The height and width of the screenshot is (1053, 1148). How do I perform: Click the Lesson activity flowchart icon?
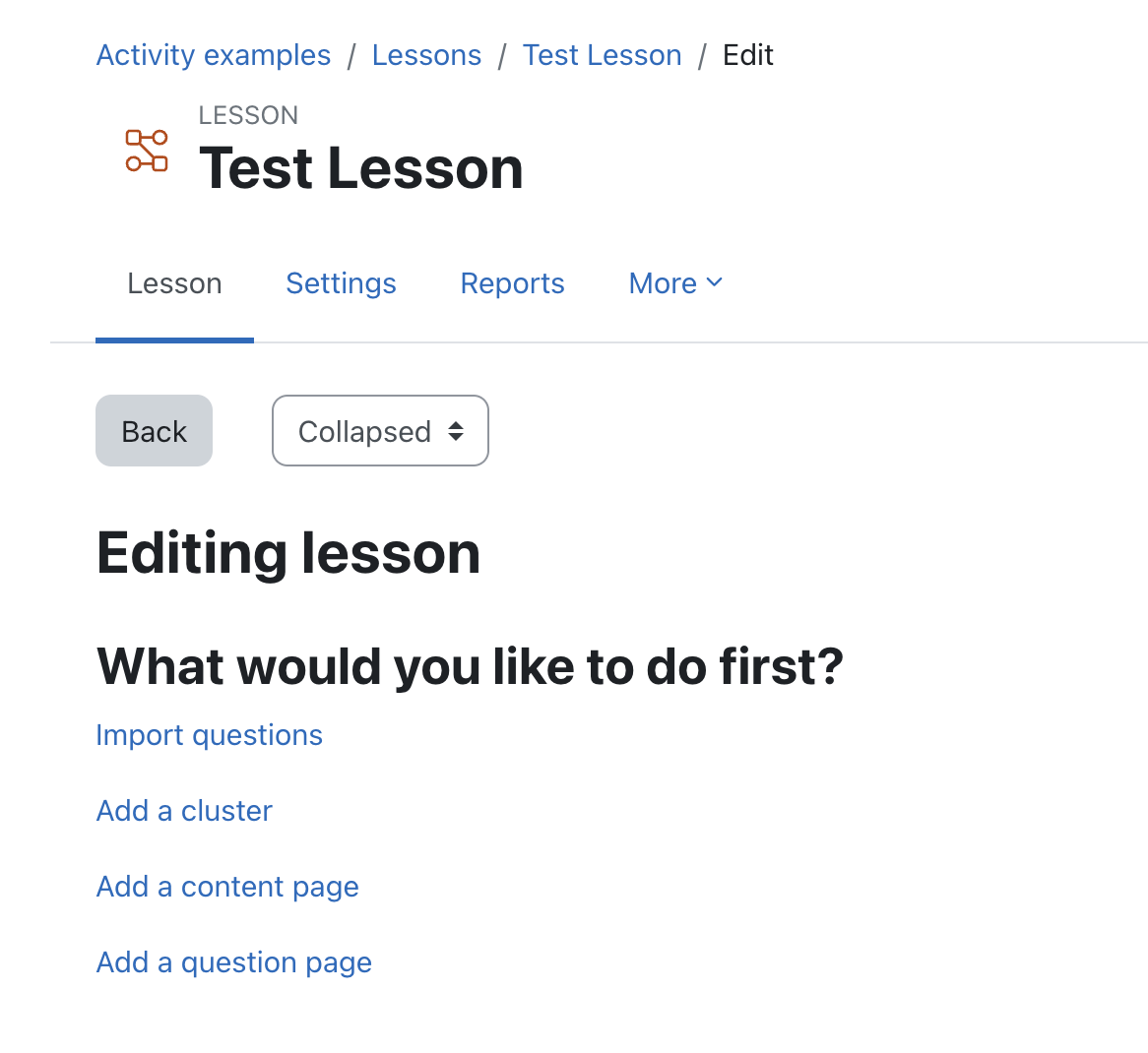pos(147,151)
